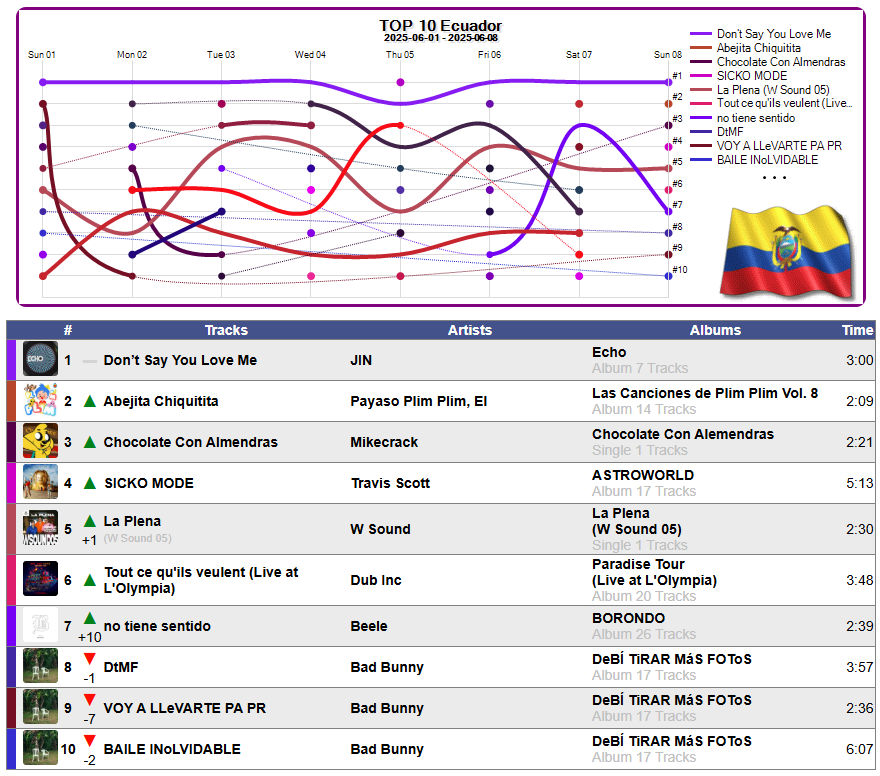This screenshot has height=776, width=880.
Task: Click the Ecuador flag image
Action: 788,252
